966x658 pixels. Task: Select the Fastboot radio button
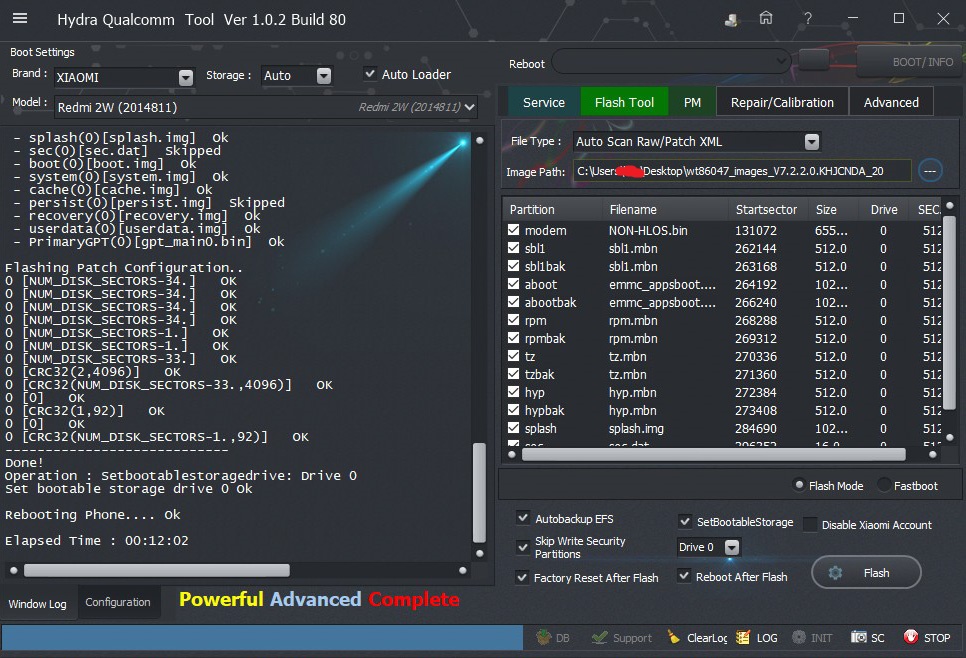tap(884, 485)
